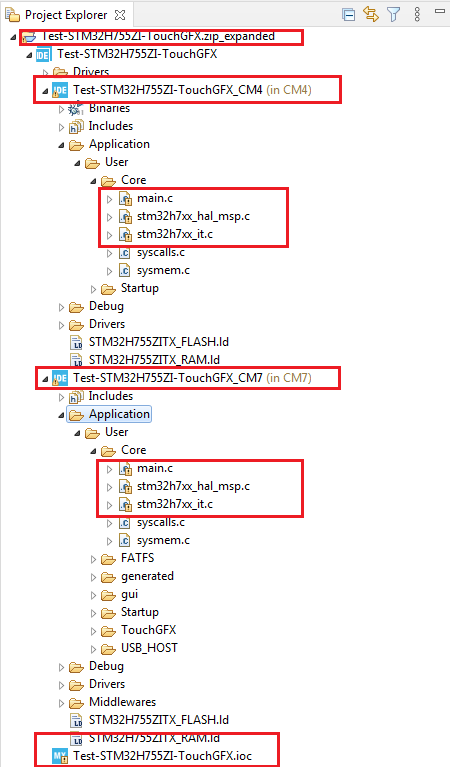This screenshot has width=450, height=767.
Task: Select the Application folder in CM4
Action: tap(119, 144)
